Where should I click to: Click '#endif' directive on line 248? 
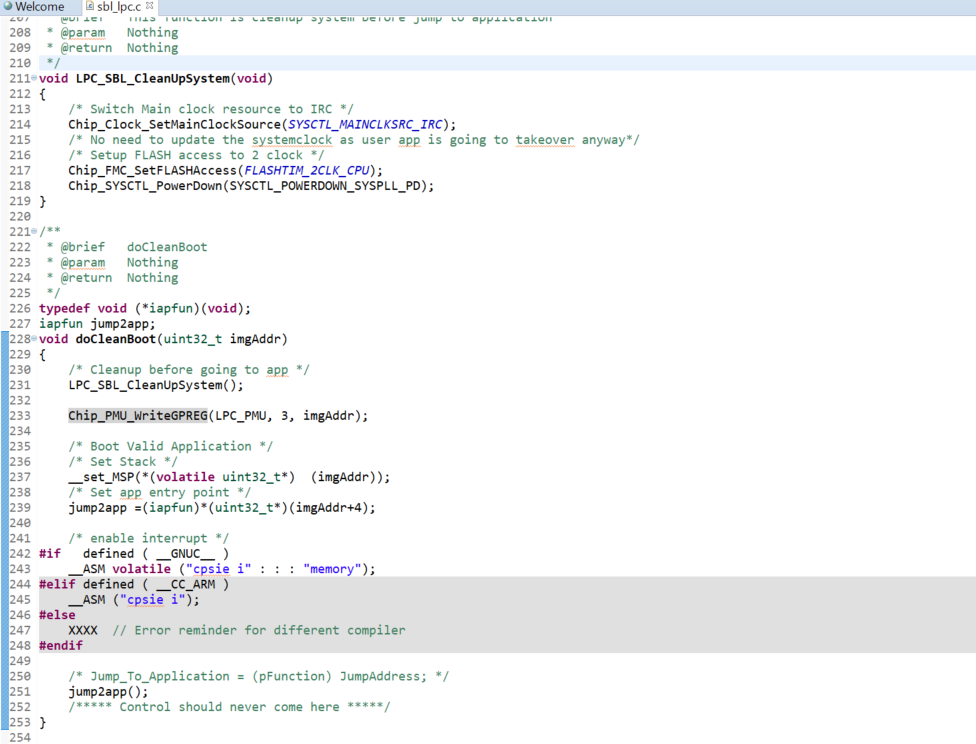60,646
